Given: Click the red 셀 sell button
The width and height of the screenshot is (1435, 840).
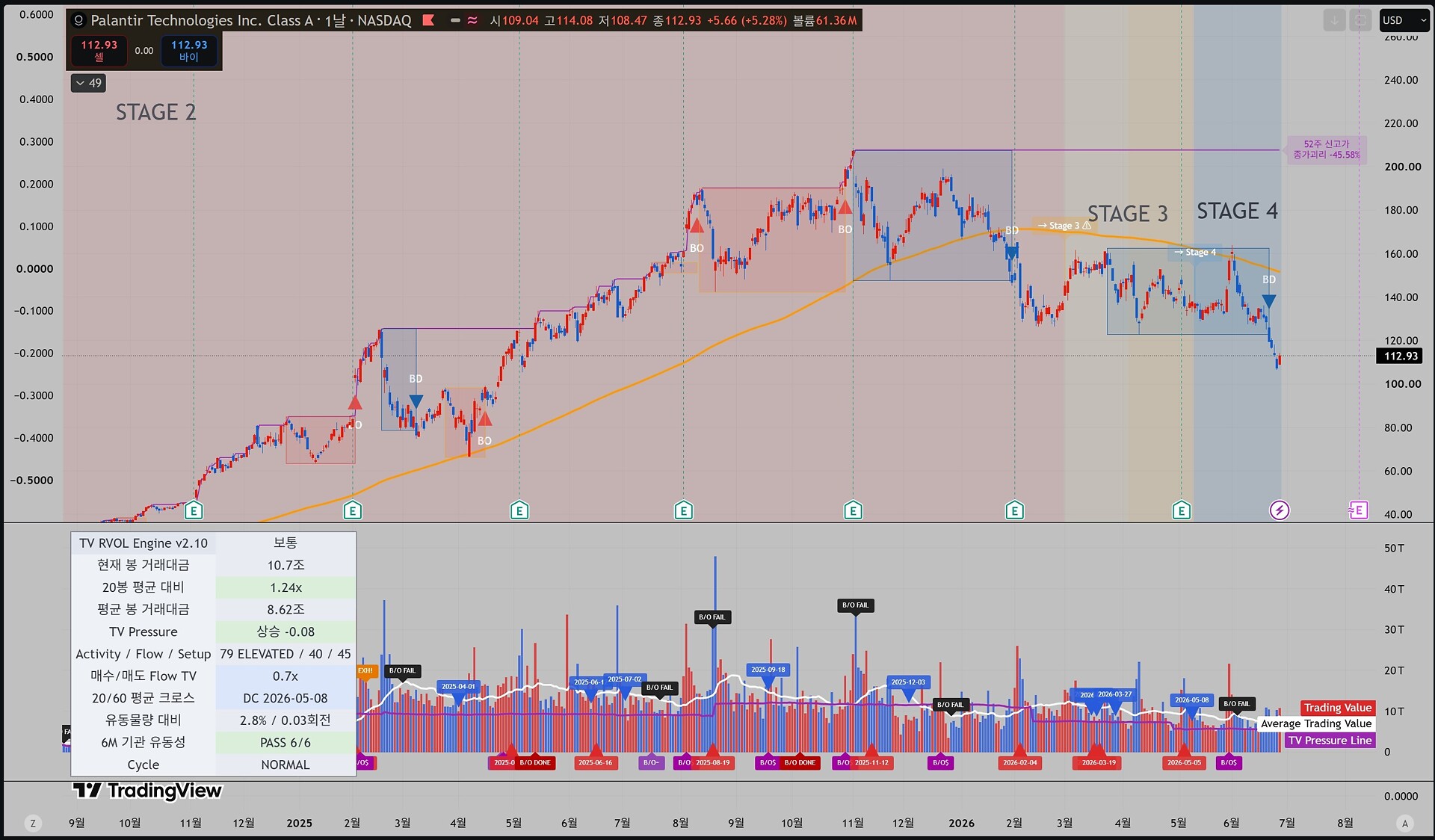Looking at the screenshot, I should 99,51.
